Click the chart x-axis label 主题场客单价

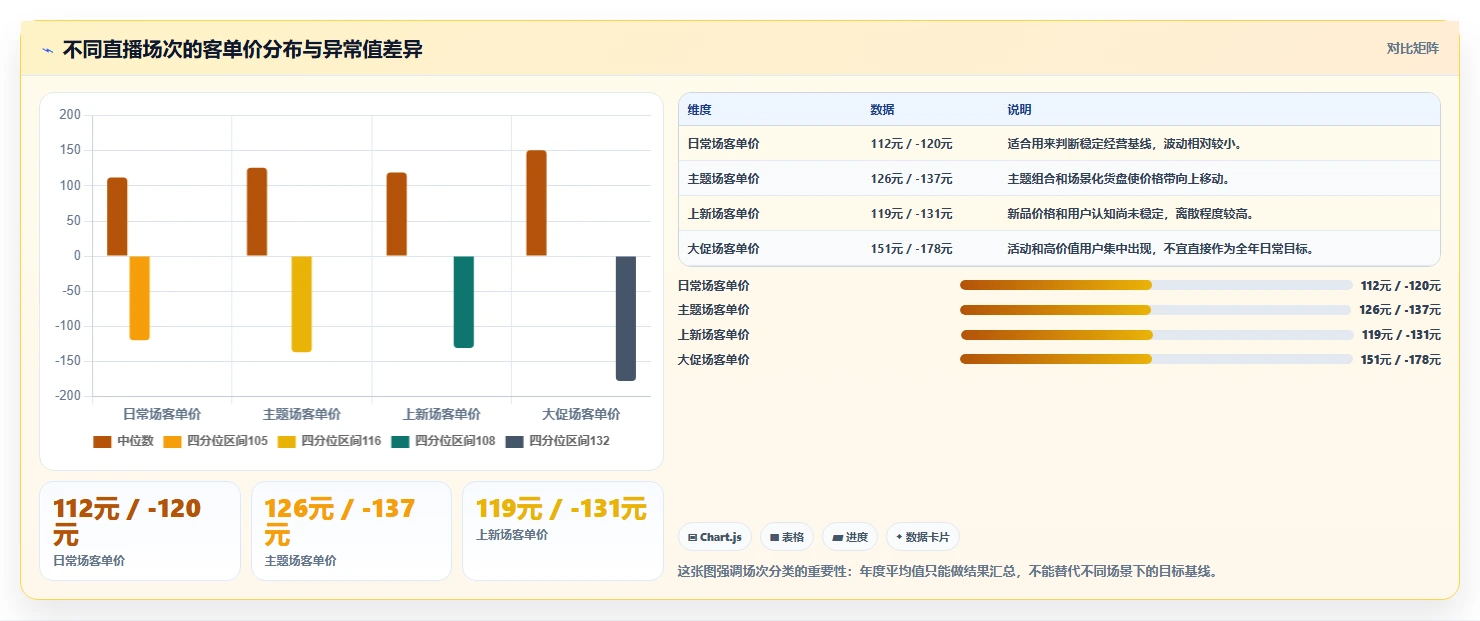pyautogui.click(x=302, y=414)
